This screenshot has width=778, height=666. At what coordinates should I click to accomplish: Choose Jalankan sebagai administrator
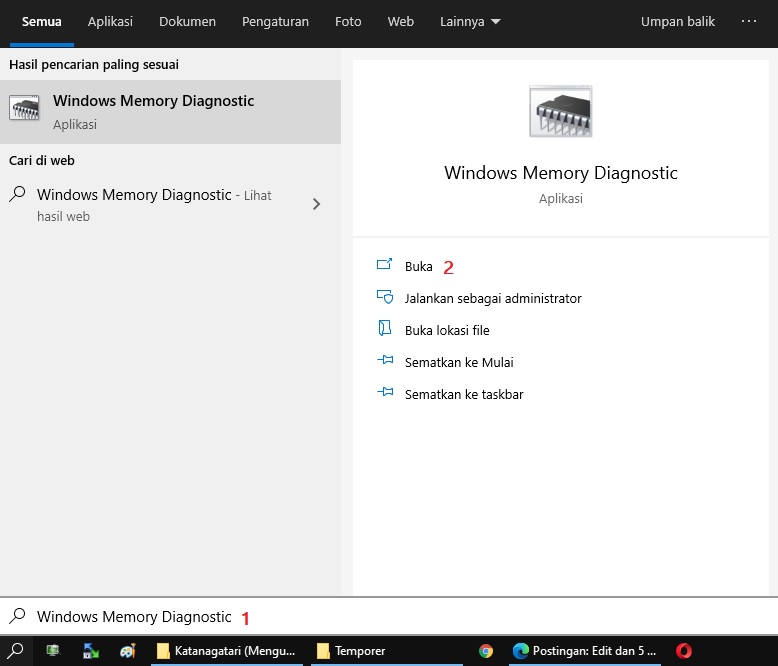point(493,298)
